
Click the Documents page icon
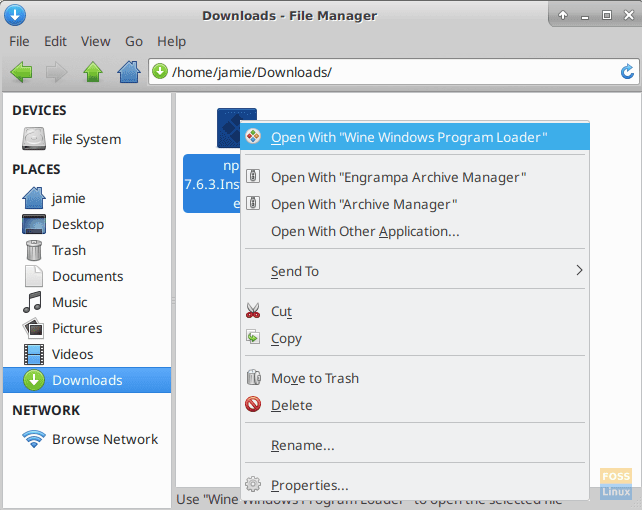[34, 276]
